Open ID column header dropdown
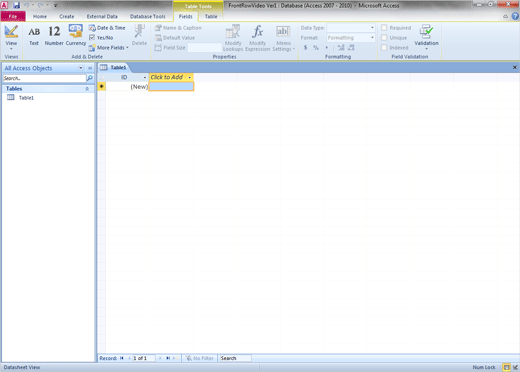Image resolution: width=520 pixels, height=372 pixels. tap(145, 77)
